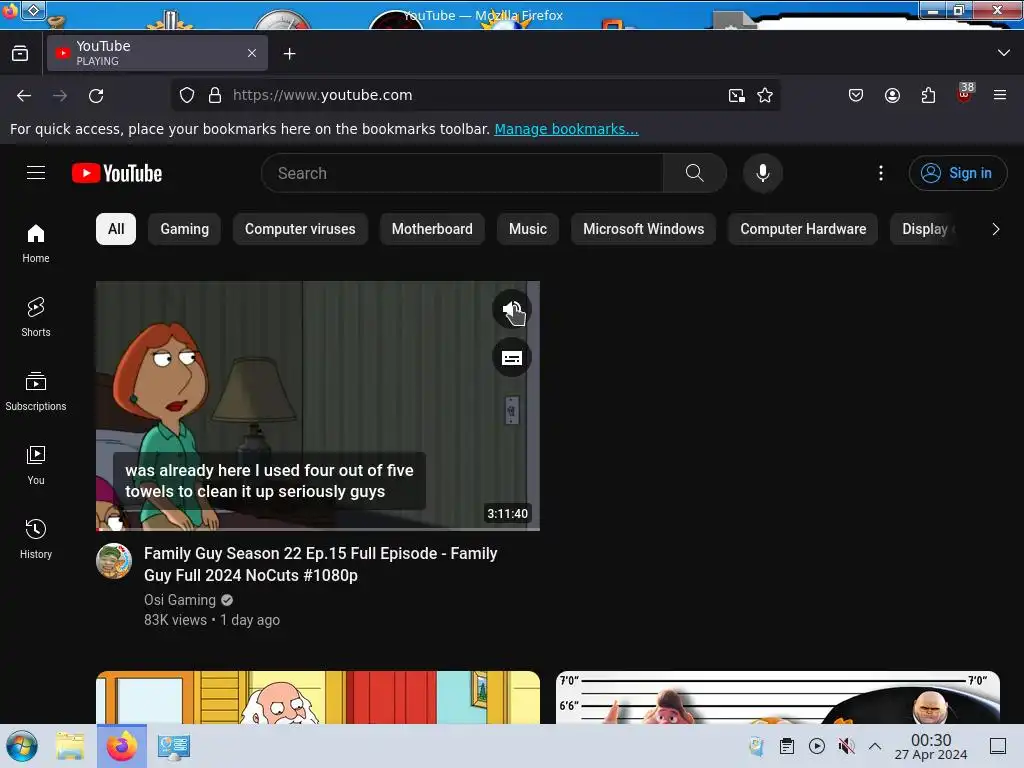Open the Extensions puzzle icon
Image resolution: width=1024 pixels, height=768 pixels.
click(x=928, y=95)
